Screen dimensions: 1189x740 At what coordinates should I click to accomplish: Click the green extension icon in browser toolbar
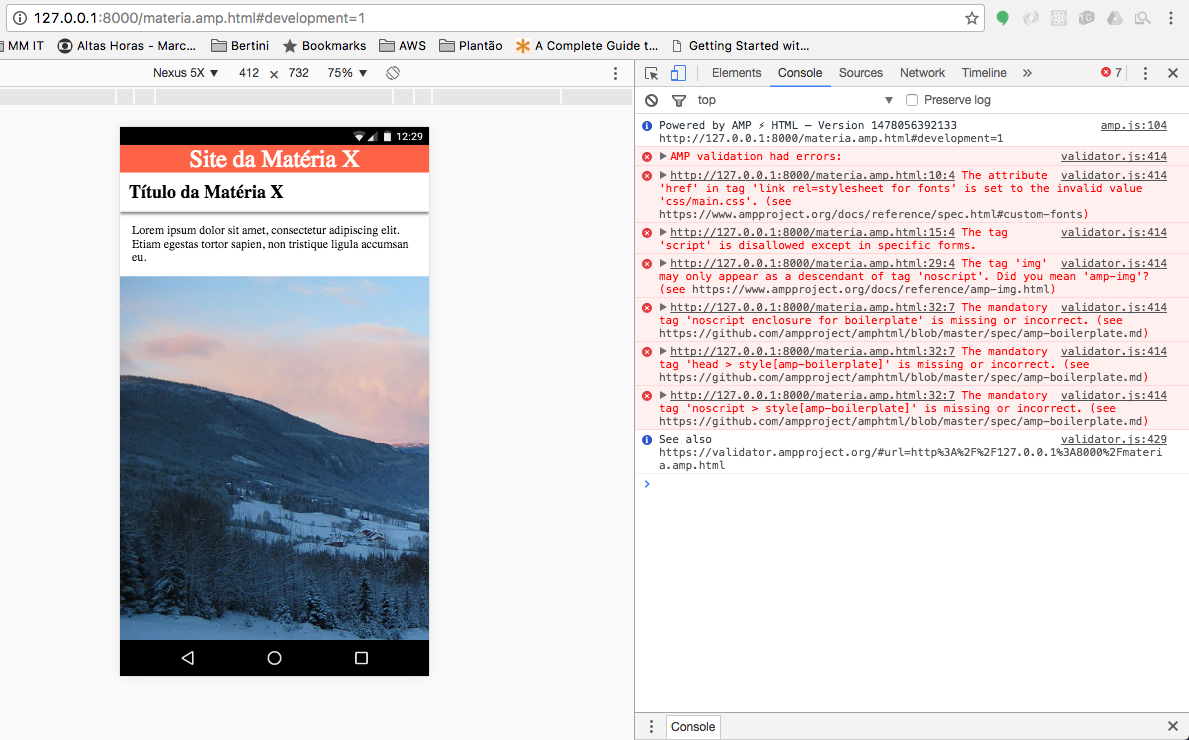tap(1002, 18)
